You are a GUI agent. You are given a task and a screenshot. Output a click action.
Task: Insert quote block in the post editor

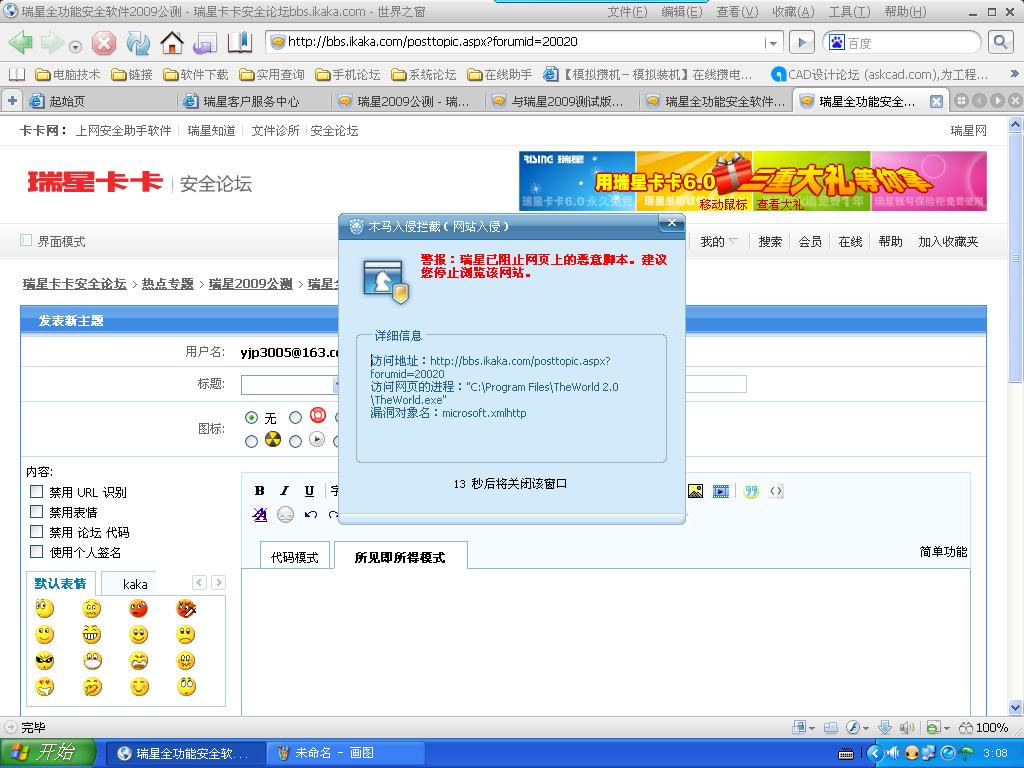click(x=751, y=490)
